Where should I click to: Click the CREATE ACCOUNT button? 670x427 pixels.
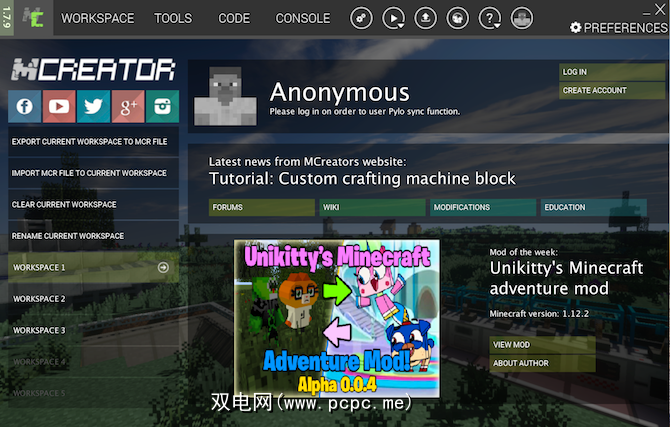(612, 90)
